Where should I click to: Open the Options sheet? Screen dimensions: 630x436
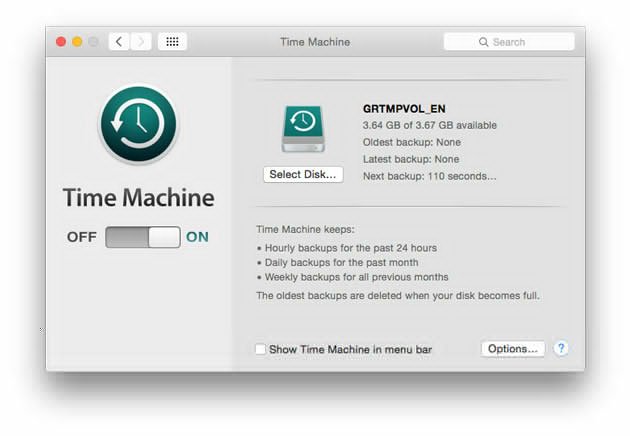click(x=513, y=348)
